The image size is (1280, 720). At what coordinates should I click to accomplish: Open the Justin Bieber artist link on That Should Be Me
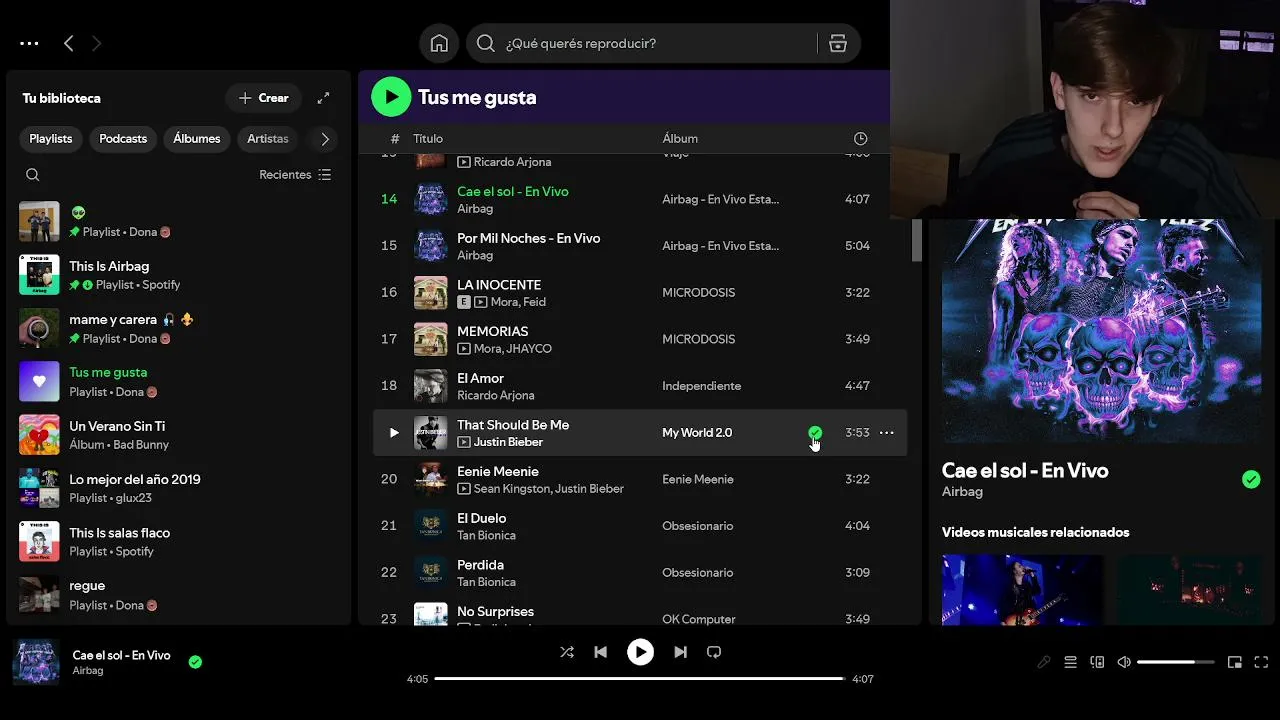(x=508, y=442)
